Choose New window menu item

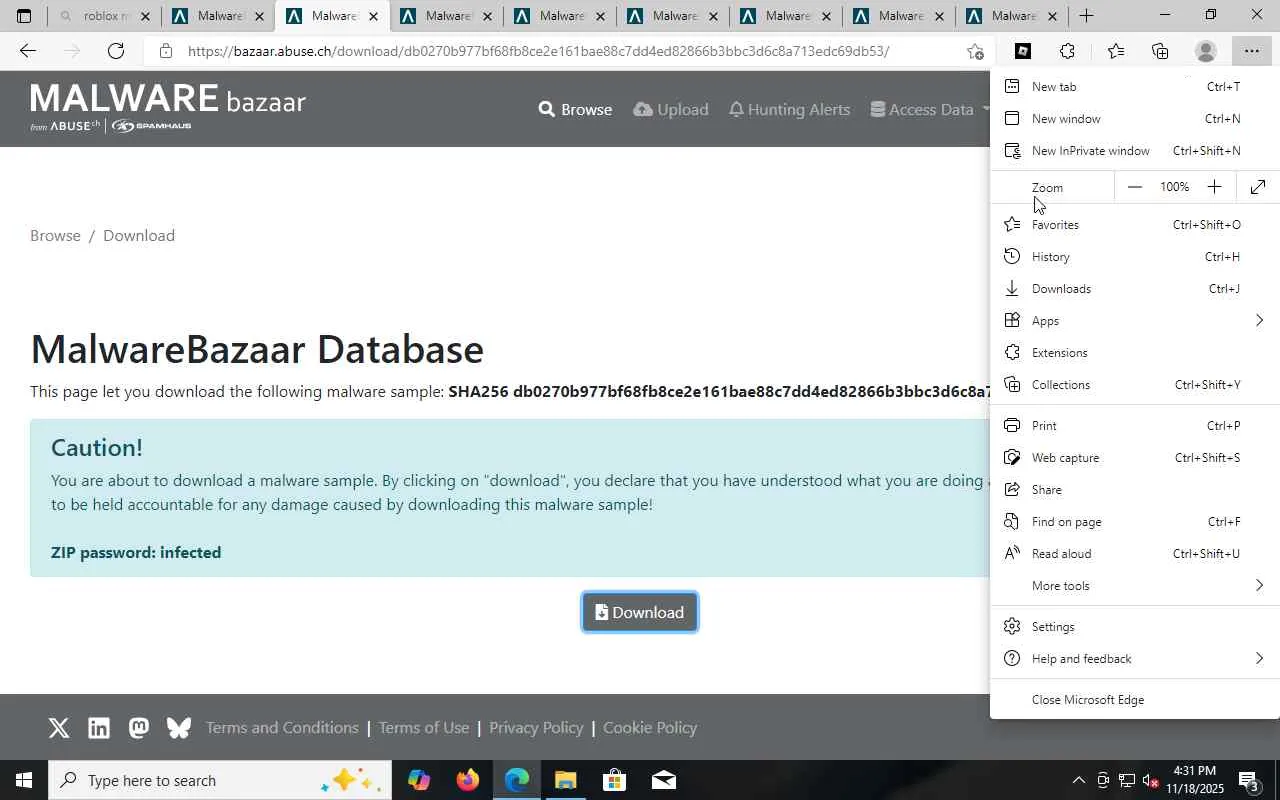(x=1135, y=119)
